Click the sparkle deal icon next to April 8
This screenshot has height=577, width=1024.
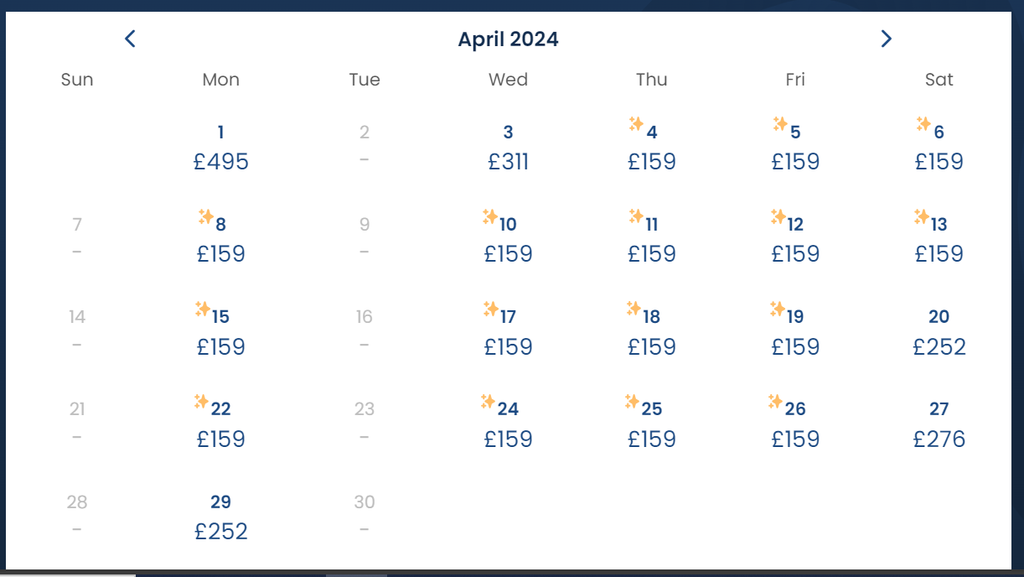point(205,216)
